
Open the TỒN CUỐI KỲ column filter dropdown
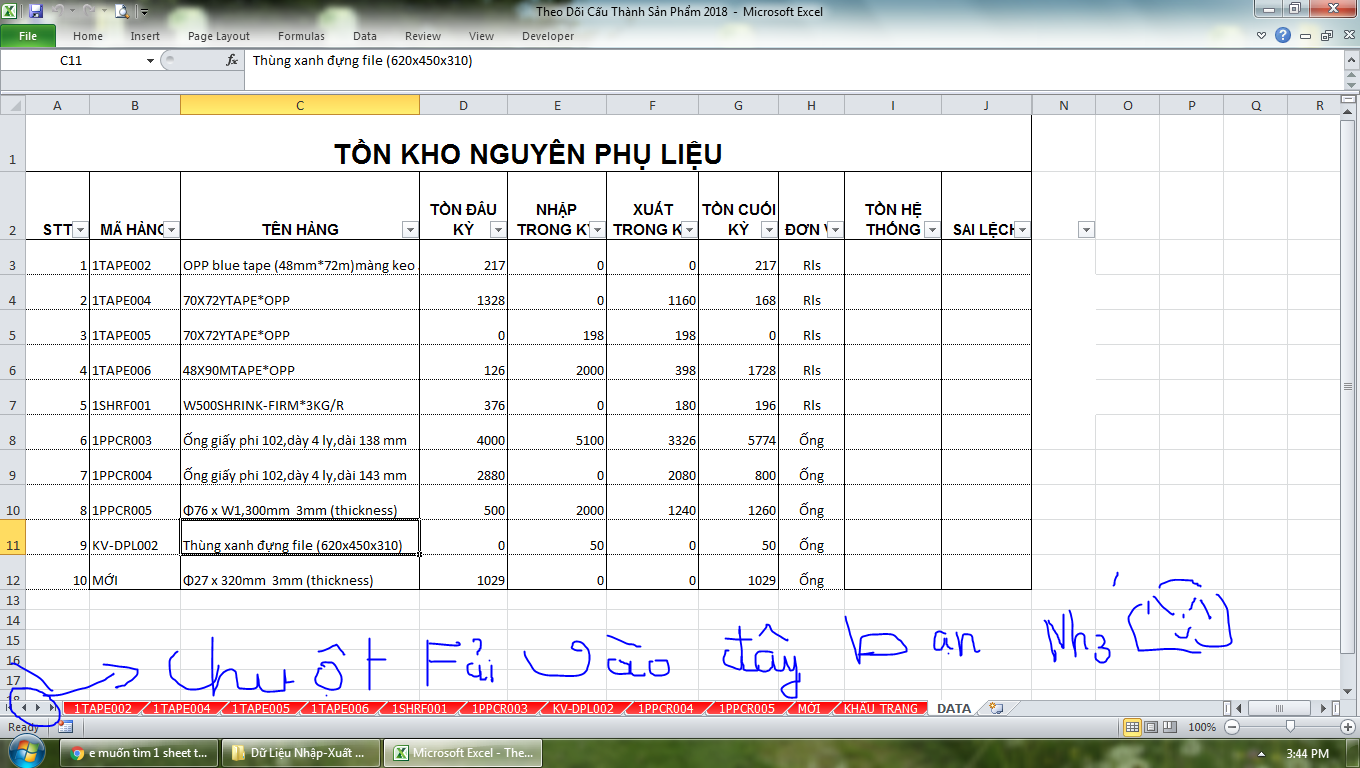point(768,230)
